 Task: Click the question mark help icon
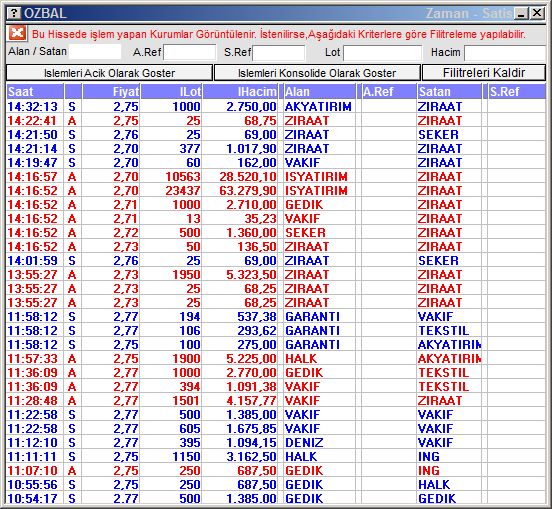(14, 13)
